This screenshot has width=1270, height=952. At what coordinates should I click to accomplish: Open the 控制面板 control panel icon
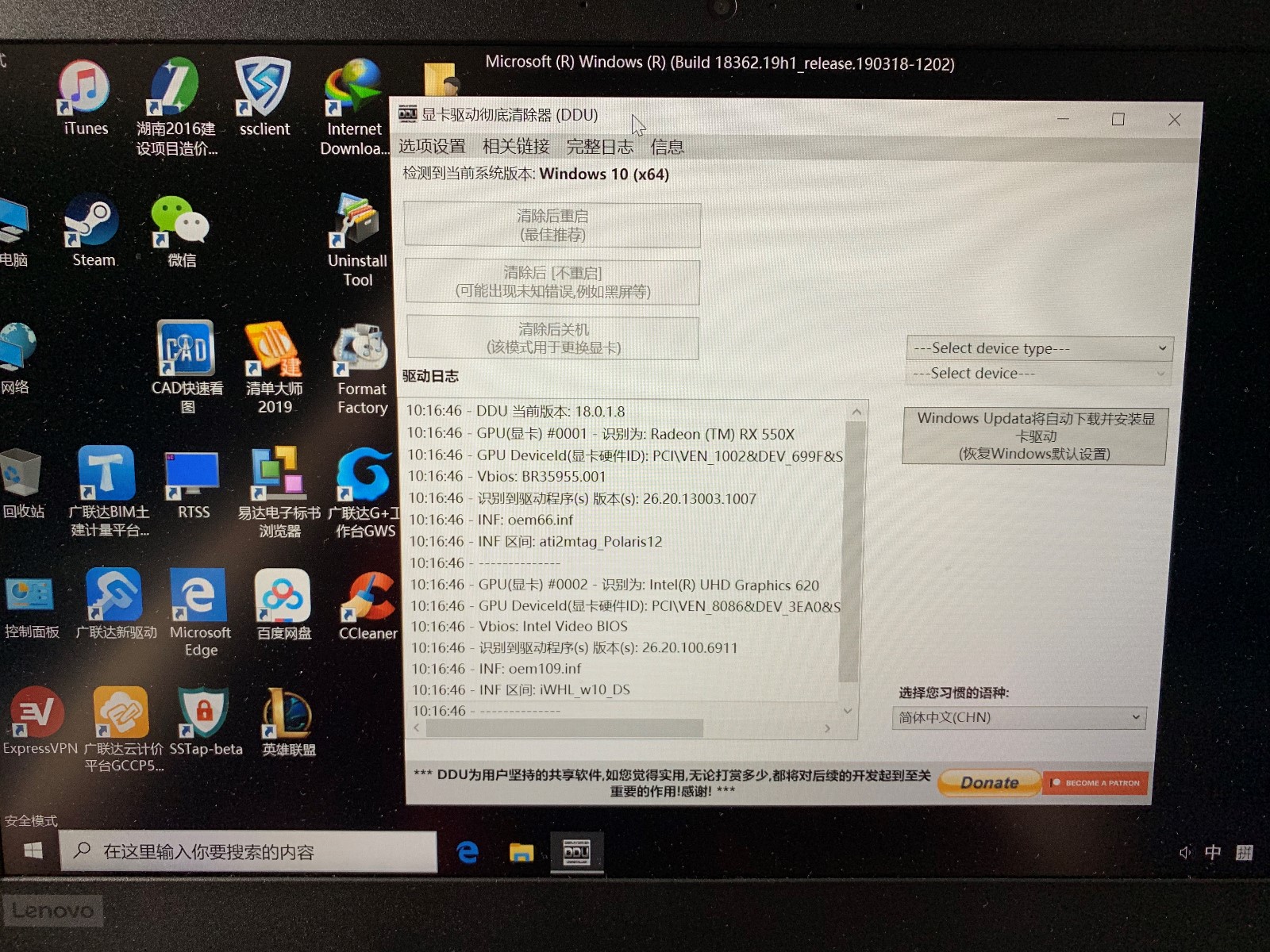tap(31, 608)
